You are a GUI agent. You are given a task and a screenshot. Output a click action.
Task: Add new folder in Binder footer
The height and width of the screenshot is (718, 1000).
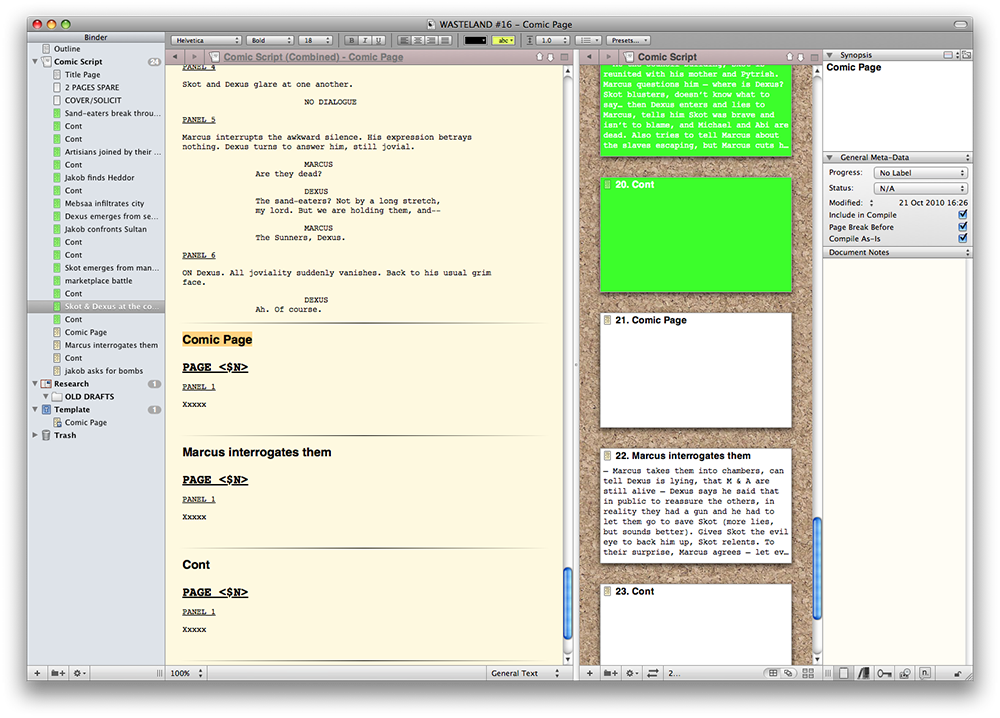[59, 673]
